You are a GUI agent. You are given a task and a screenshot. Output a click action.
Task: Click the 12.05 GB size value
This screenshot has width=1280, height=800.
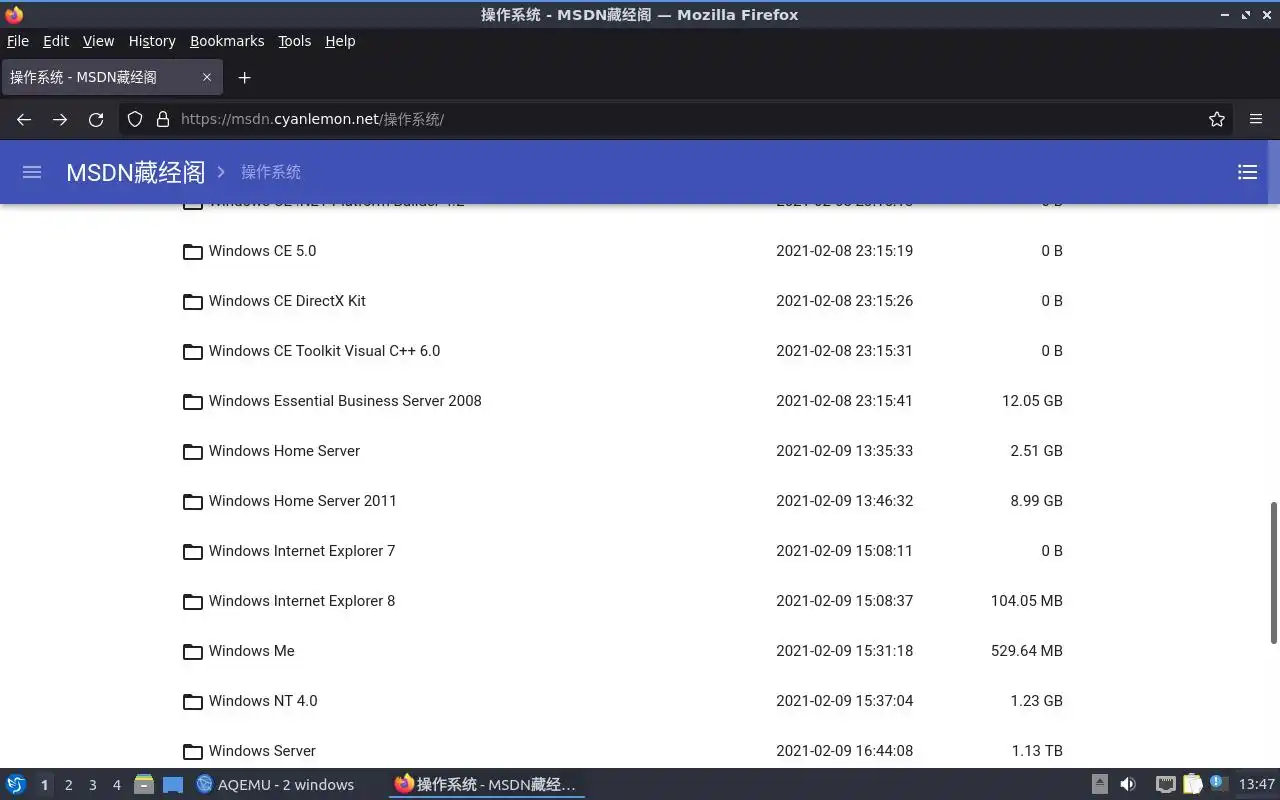(x=1032, y=401)
